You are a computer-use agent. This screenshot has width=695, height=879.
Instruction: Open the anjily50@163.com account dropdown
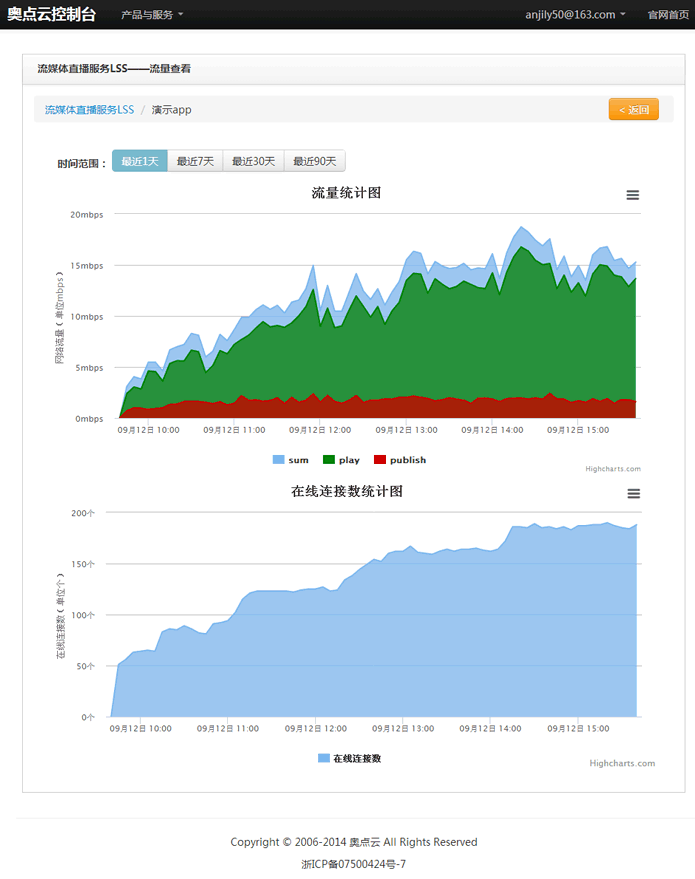coord(575,15)
